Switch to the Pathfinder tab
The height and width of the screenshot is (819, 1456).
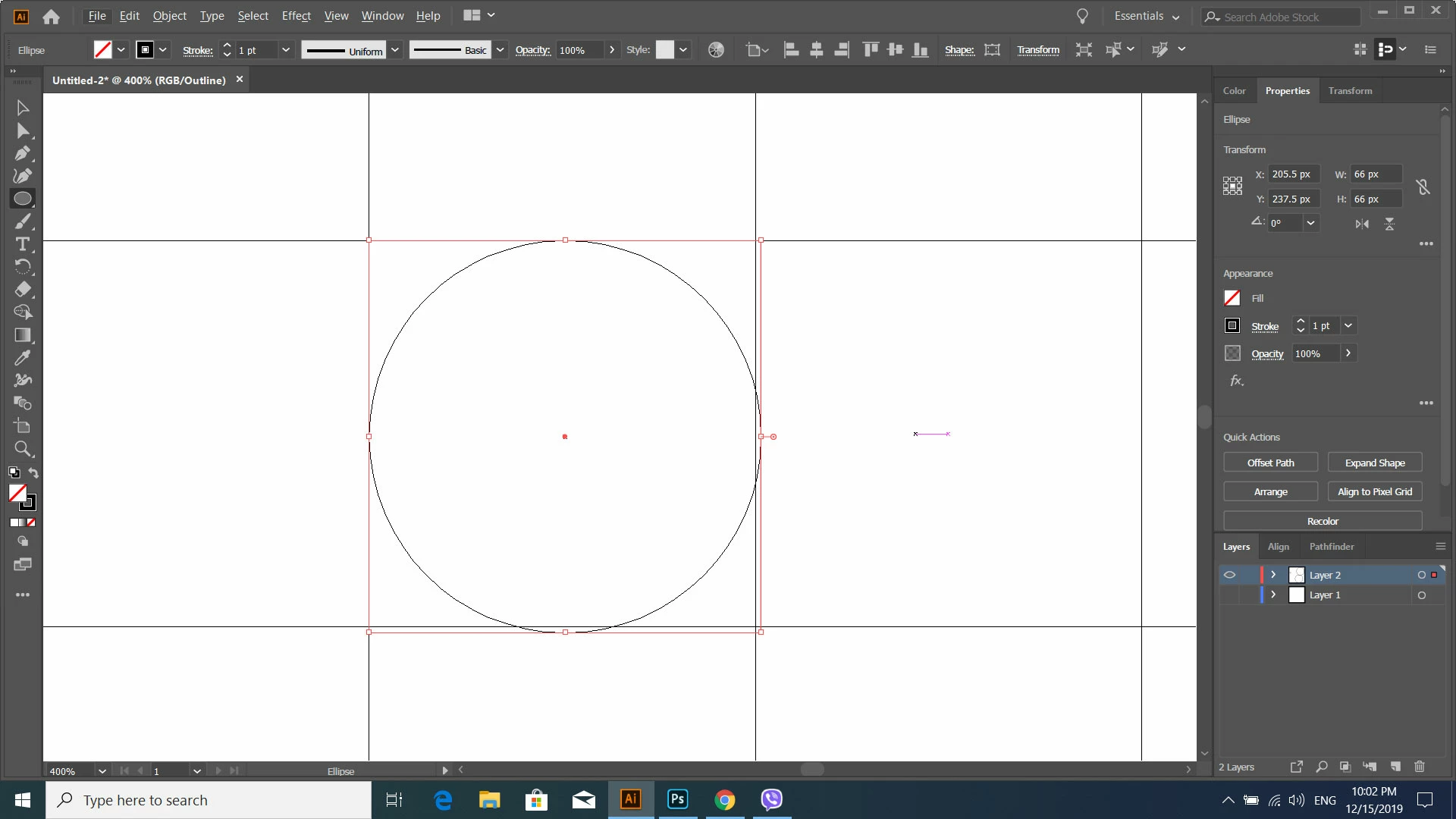tap(1331, 547)
